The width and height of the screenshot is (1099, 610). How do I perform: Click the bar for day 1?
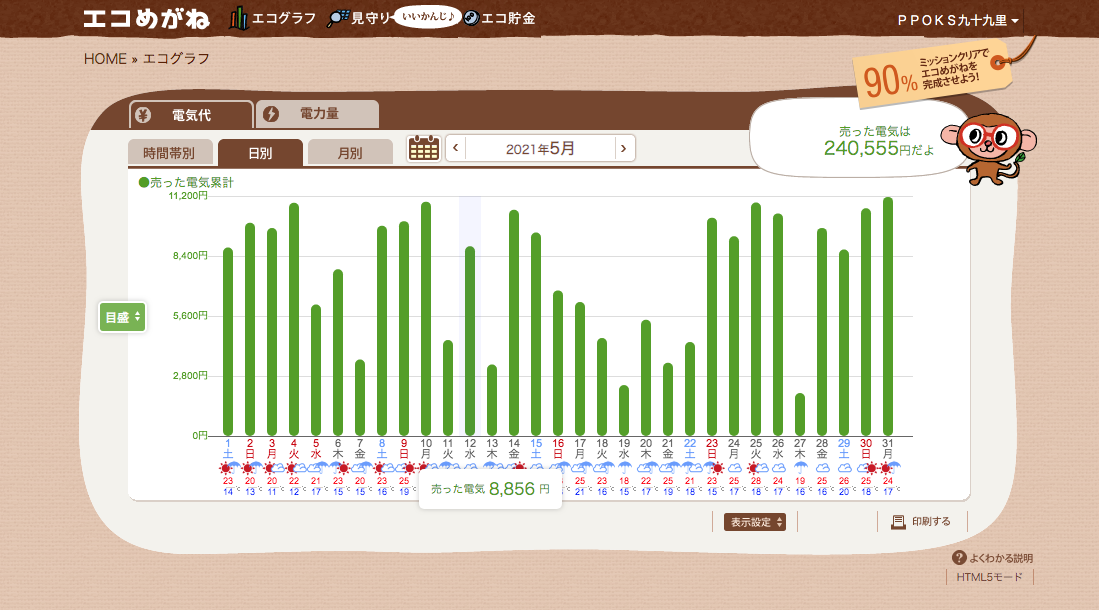coord(228,341)
